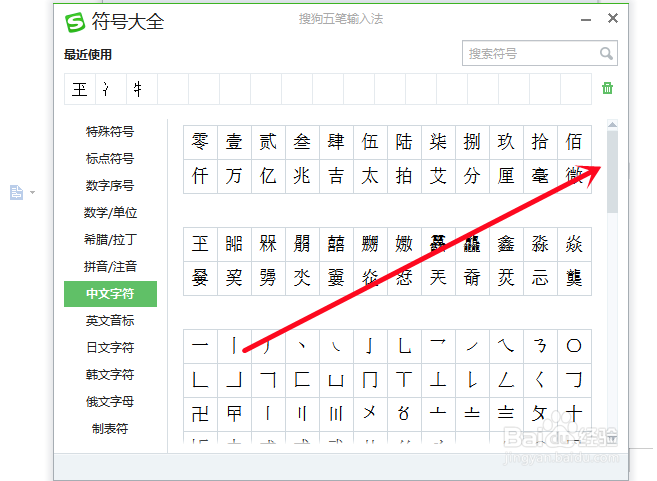
Task: Insert the character 捌
Action: (472, 142)
